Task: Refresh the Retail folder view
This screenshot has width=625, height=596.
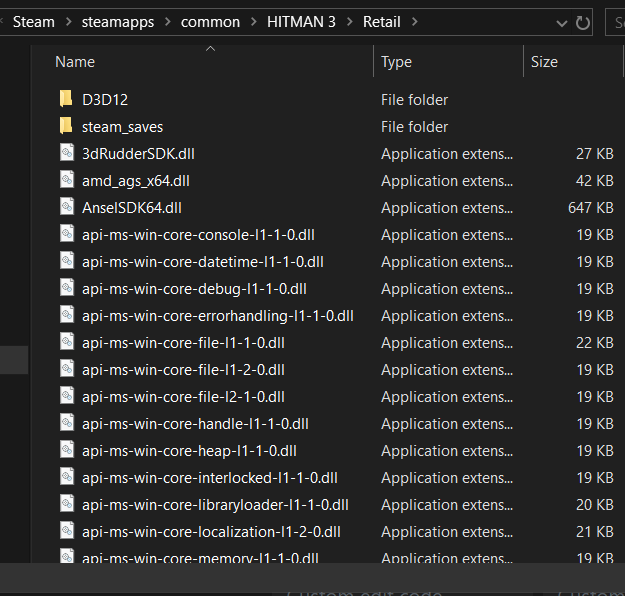Action: (583, 23)
